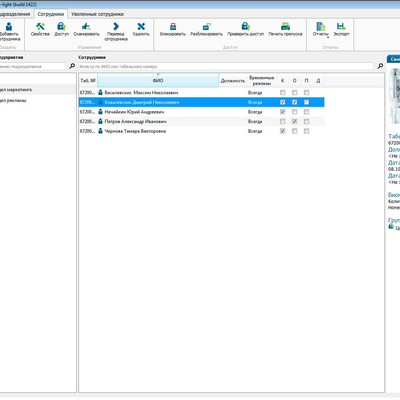The width and height of the screenshot is (400, 400).
Task: Switch to the Уволенные сотрудники tab
Action: coord(97,14)
